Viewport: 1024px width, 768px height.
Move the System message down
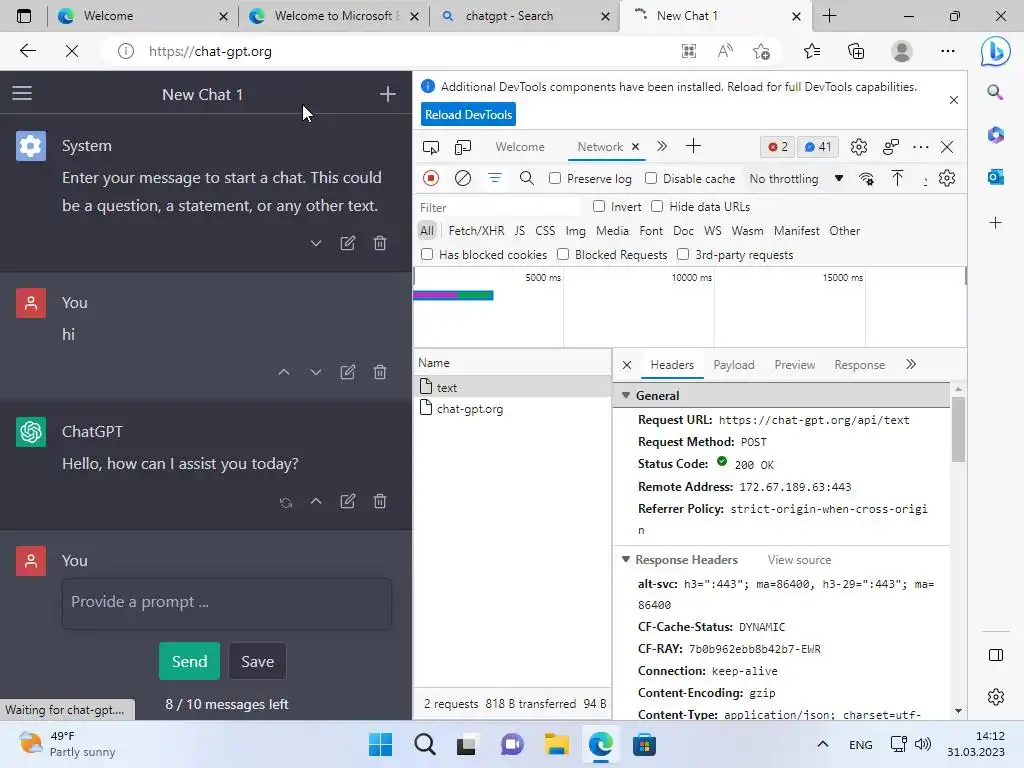tap(316, 244)
